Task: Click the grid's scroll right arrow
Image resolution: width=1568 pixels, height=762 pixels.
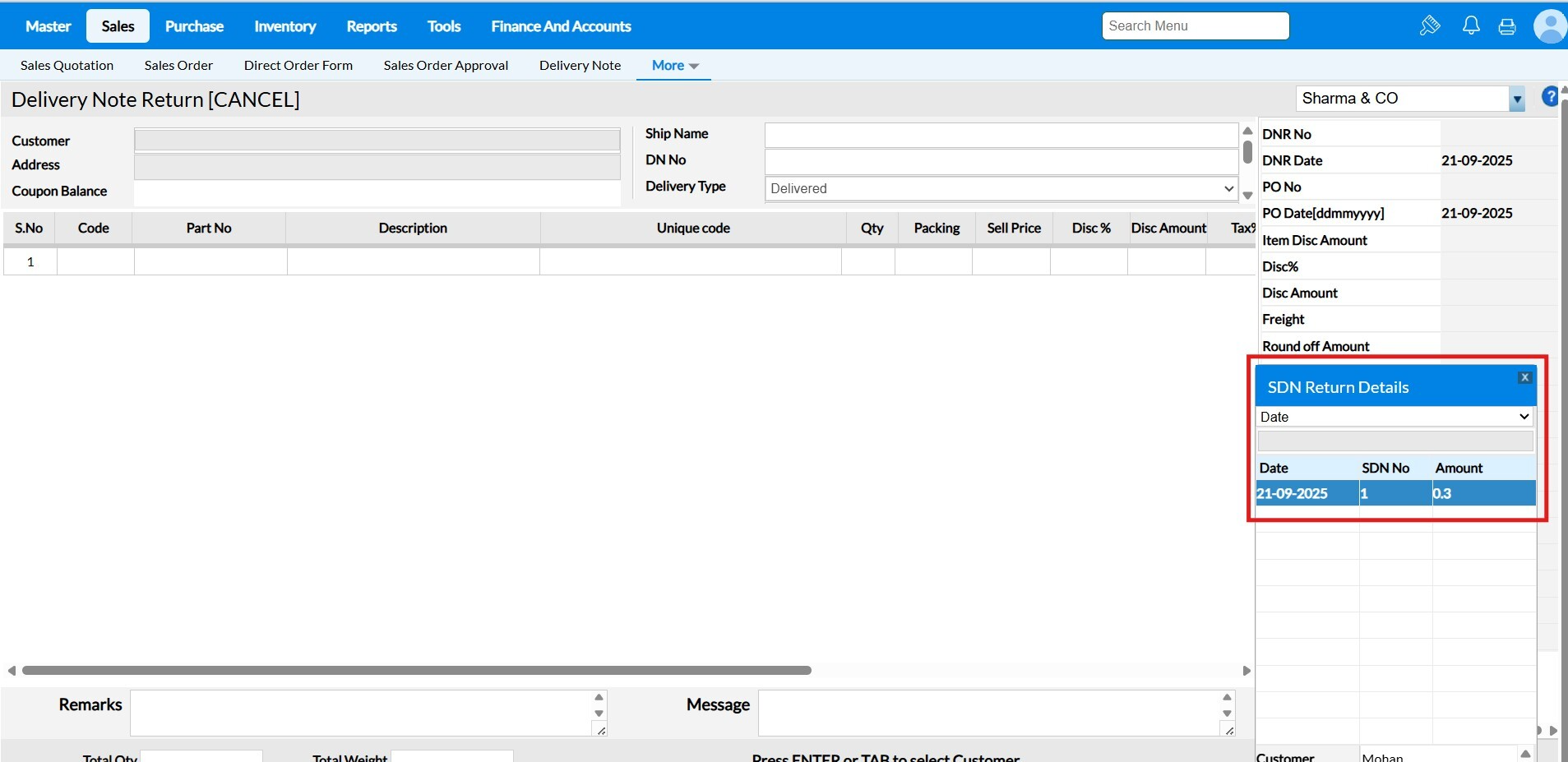Action: pyautogui.click(x=1247, y=671)
